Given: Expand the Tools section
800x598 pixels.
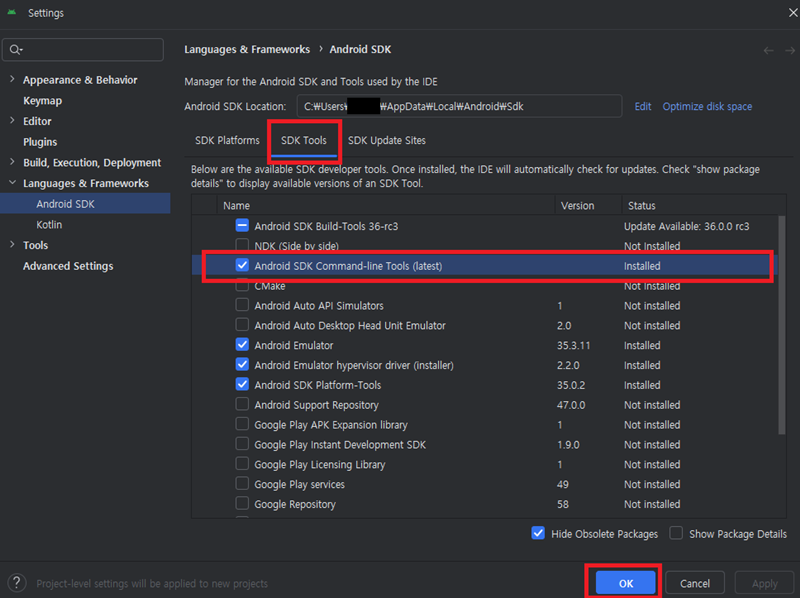Looking at the screenshot, I should coord(12,245).
